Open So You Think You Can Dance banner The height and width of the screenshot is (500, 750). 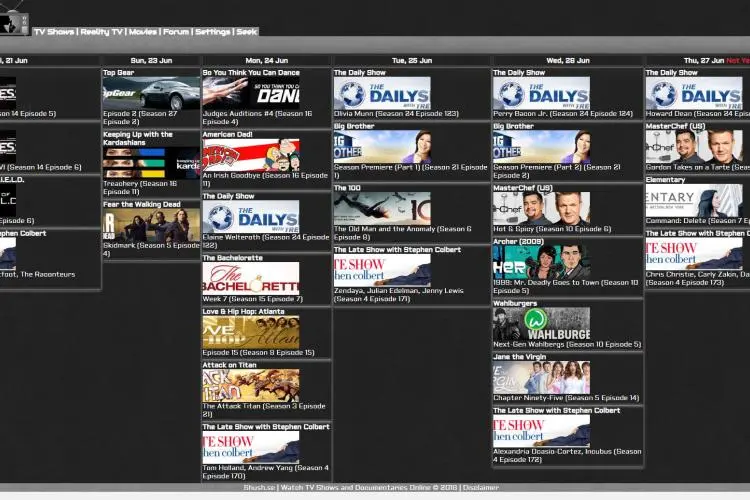coord(251,93)
